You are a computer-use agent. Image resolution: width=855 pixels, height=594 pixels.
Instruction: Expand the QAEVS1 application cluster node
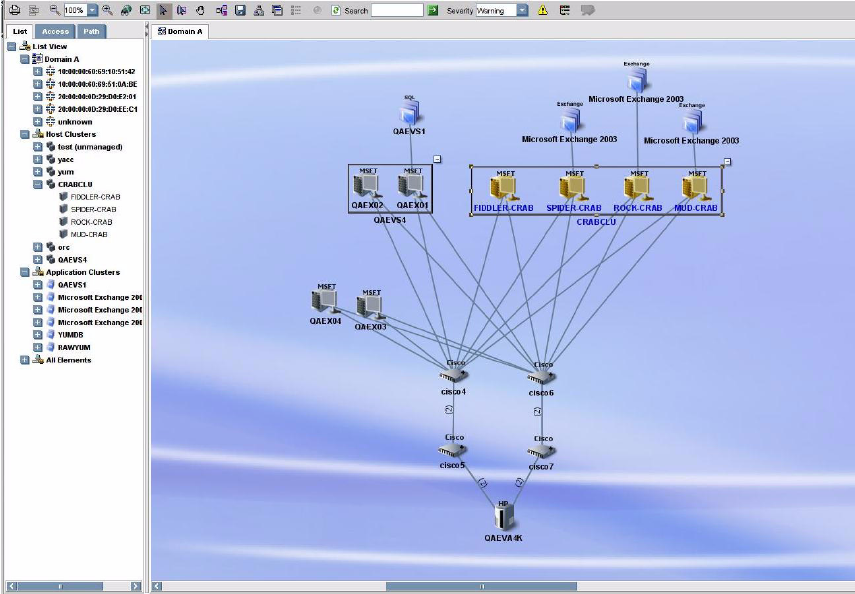(x=37, y=285)
